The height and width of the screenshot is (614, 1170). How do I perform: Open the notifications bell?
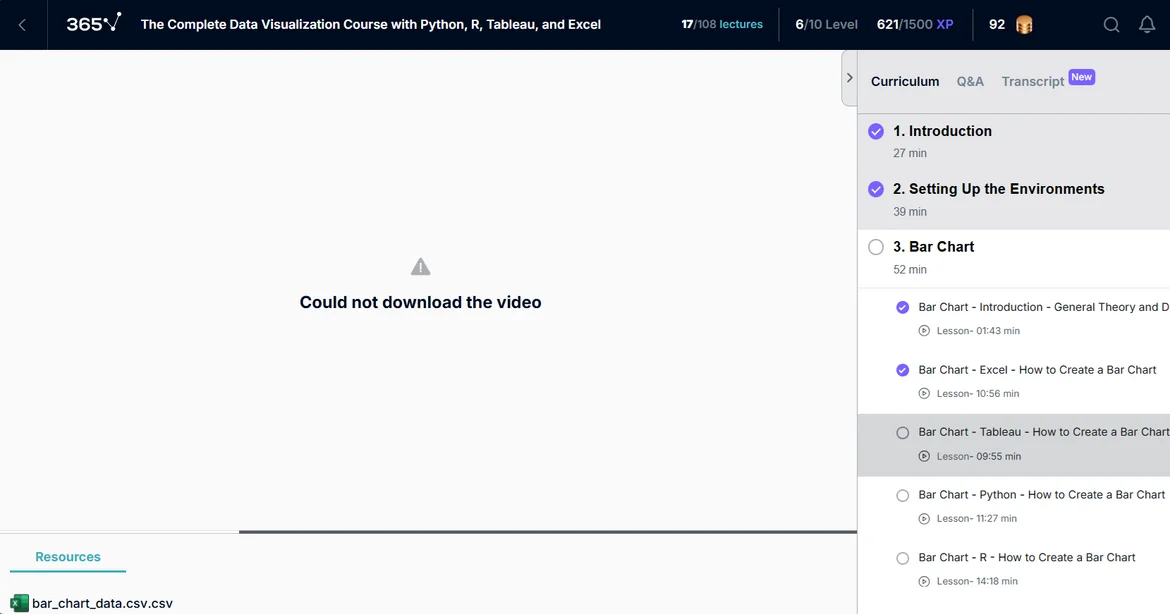pyautogui.click(x=1147, y=25)
